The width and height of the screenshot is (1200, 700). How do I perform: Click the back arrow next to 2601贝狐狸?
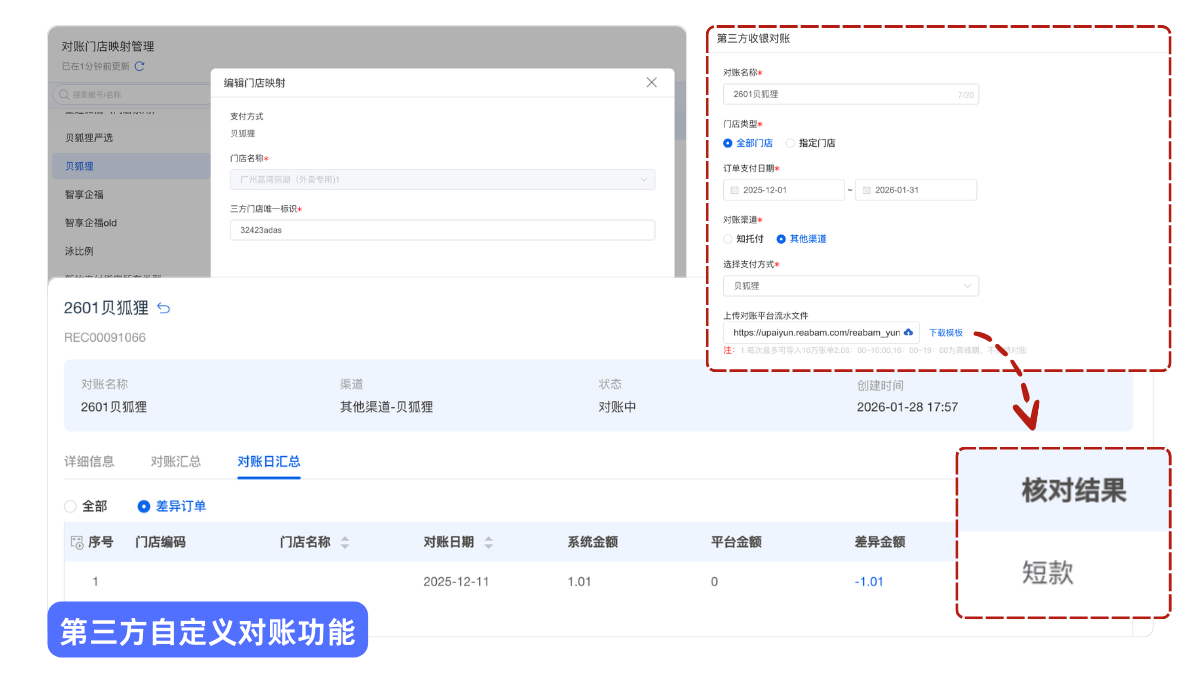[x=164, y=308]
